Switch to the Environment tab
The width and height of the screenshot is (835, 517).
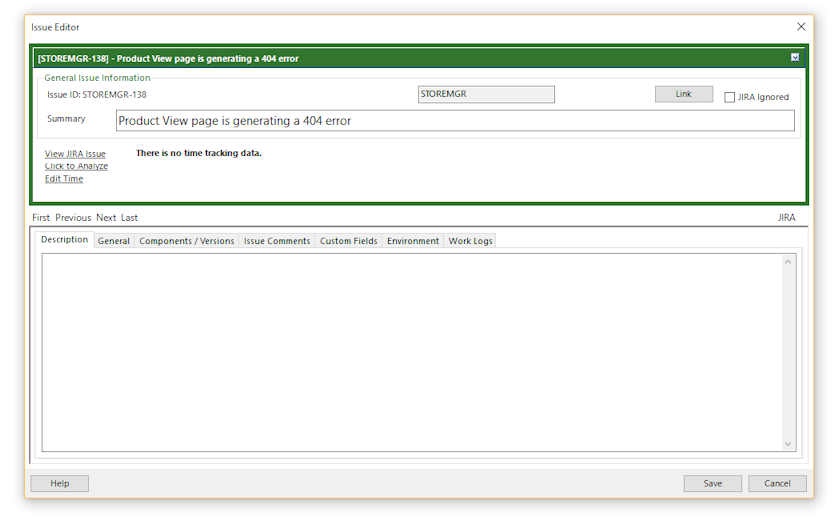(x=413, y=241)
